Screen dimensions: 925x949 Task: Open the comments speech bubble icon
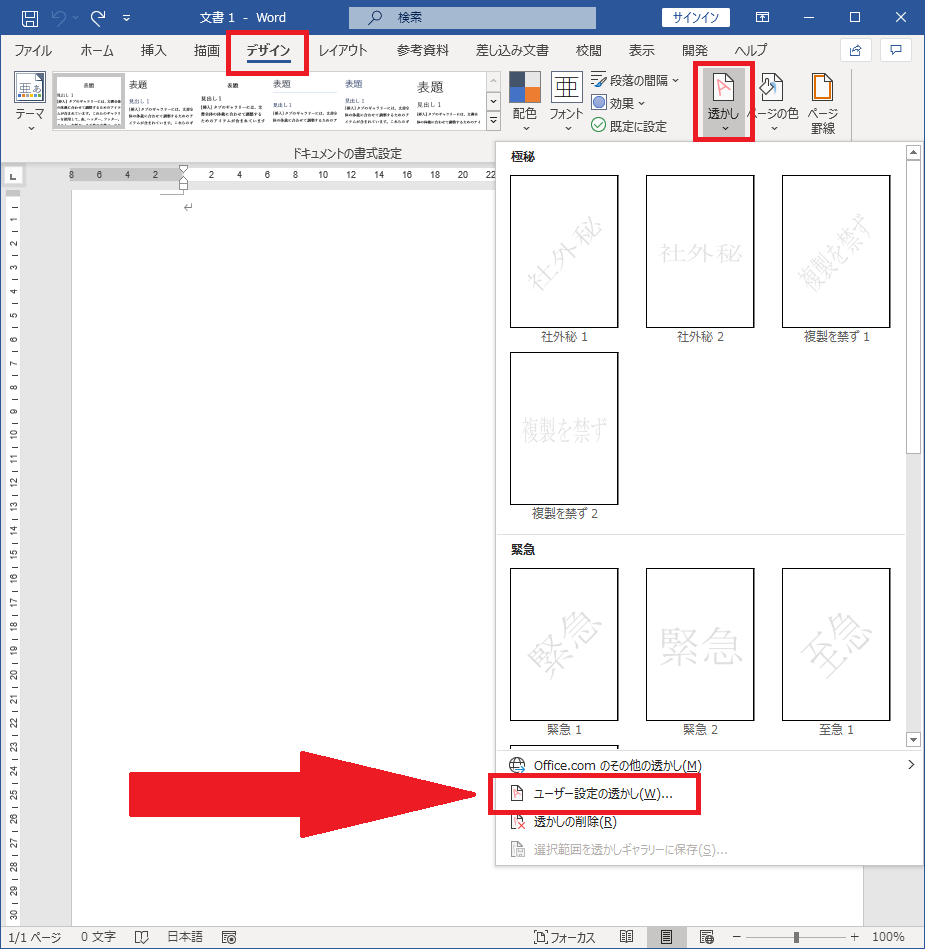896,50
